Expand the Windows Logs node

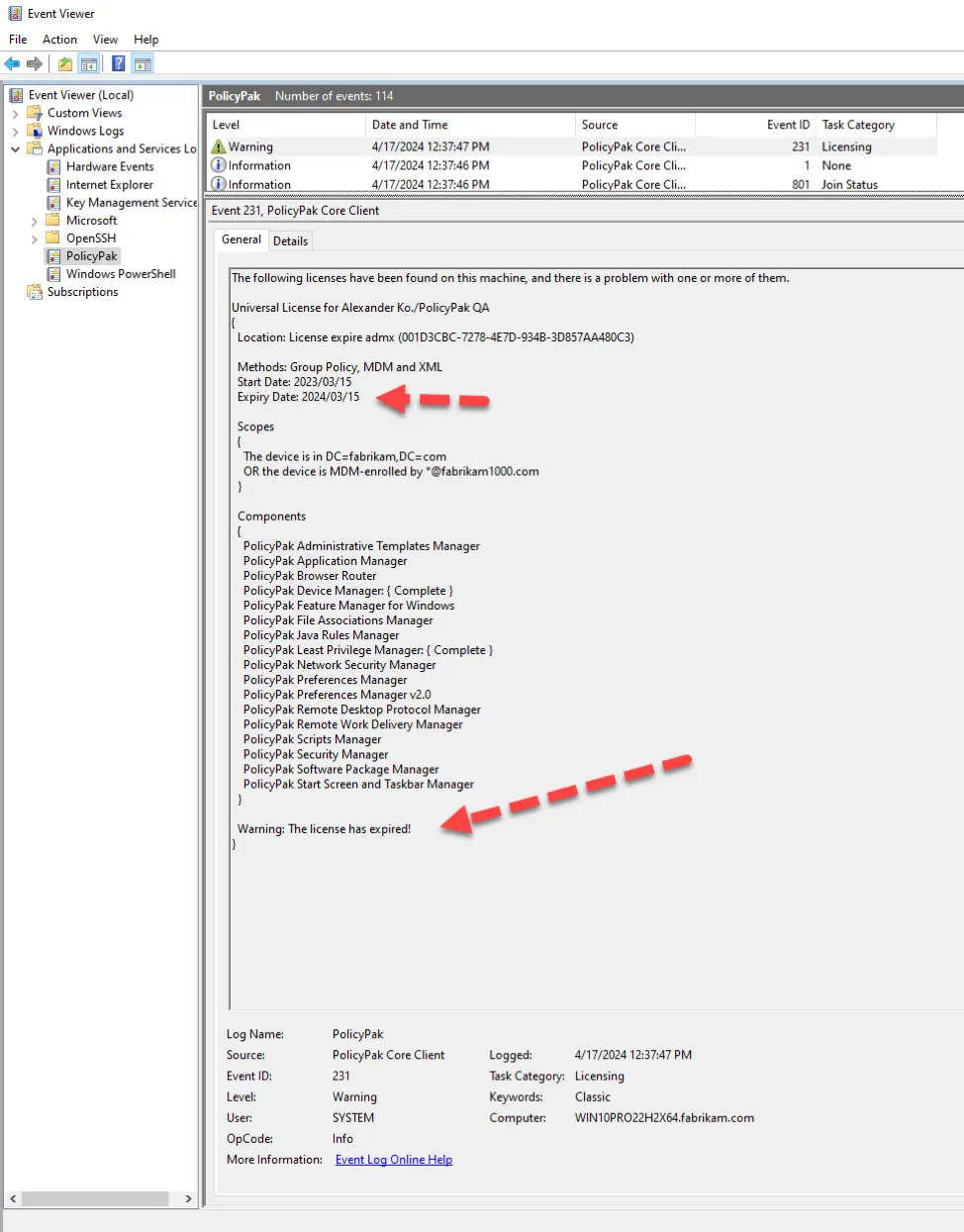click(x=15, y=132)
